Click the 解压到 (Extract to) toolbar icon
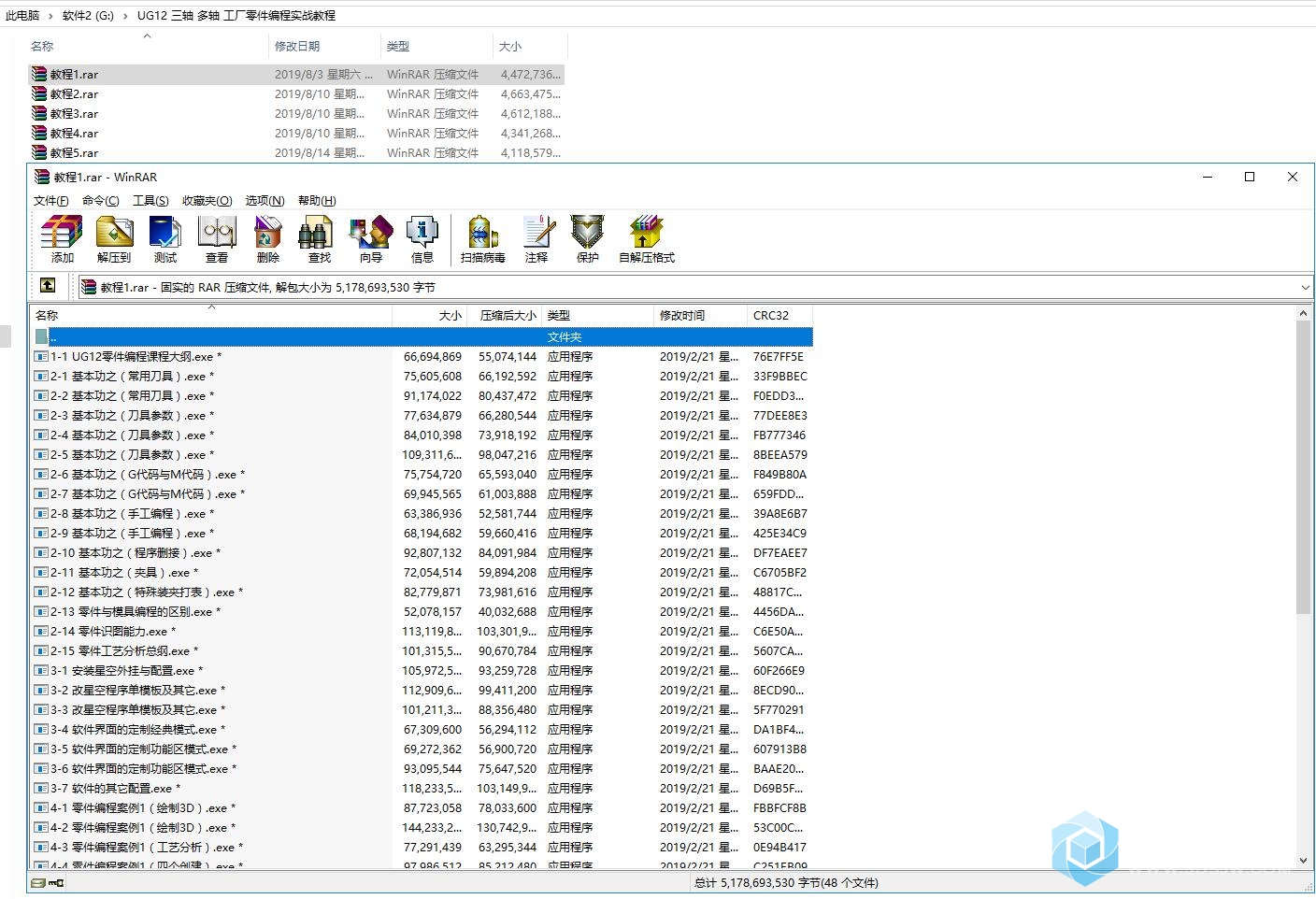The image size is (1316, 899). (114, 239)
